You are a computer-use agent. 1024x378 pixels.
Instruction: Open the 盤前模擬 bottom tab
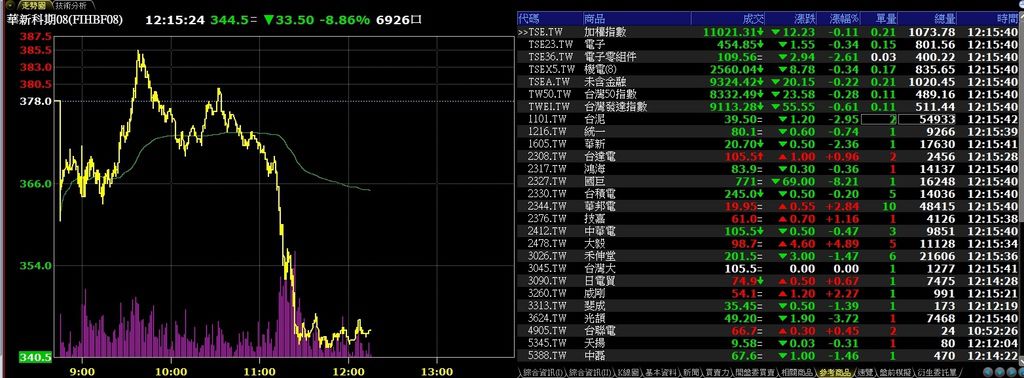pos(895,373)
